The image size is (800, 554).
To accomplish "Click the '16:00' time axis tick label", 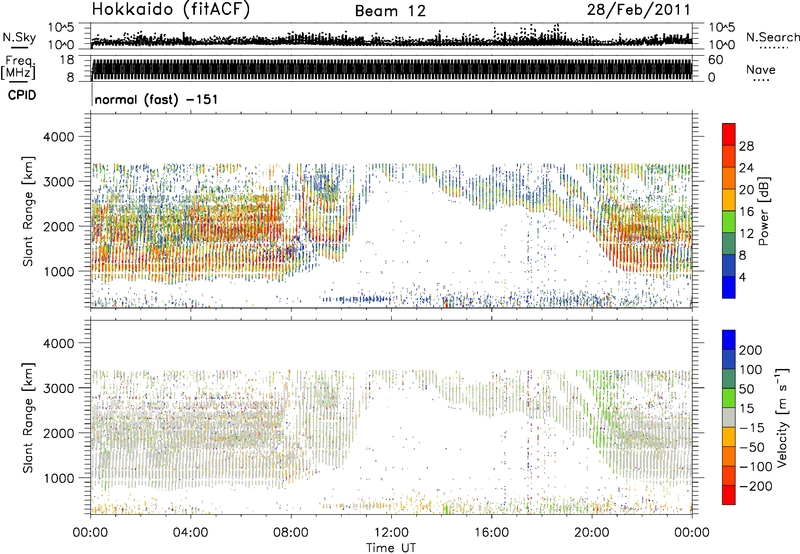I will [491, 533].
